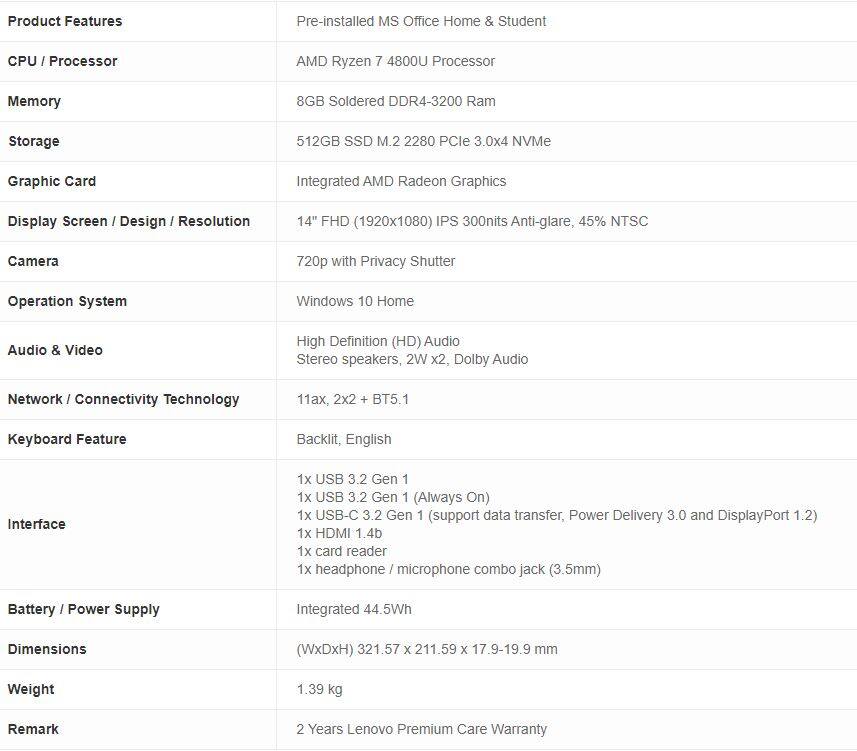The width and height of the screenshot is (857, 751).
Task: Click the Product Features row label
Action: (65, 21)
